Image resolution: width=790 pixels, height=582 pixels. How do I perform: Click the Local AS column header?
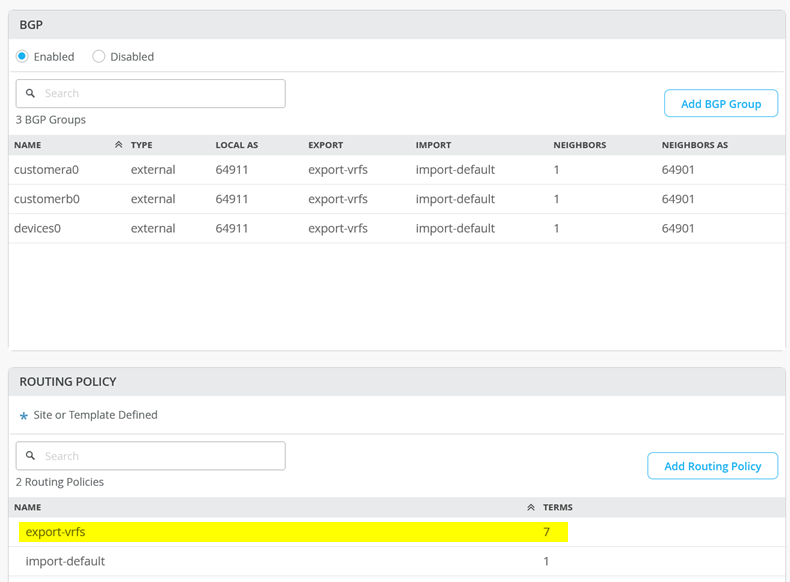[236, 145]
